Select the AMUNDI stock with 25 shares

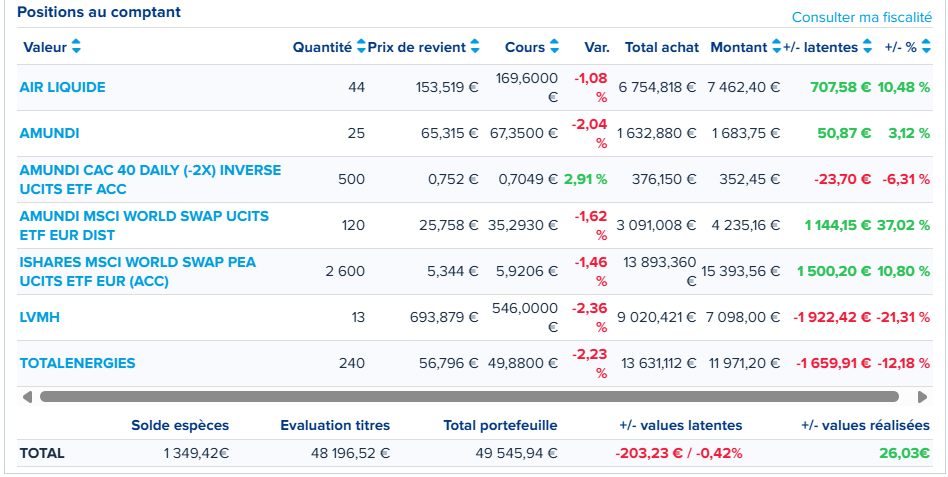(x=49, y=134)
